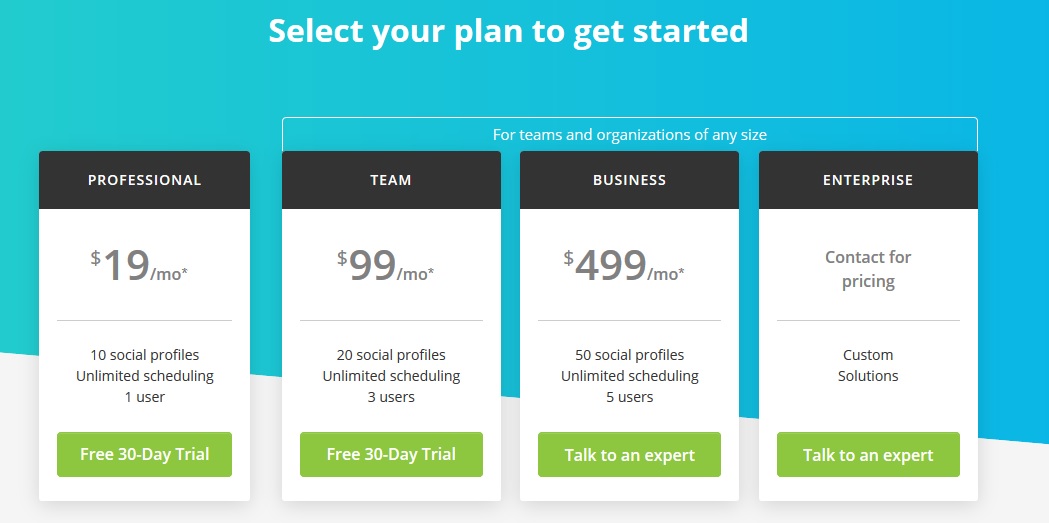
Task: Click Enterprise plan Talk to an expert
Action: click(868, 454)
